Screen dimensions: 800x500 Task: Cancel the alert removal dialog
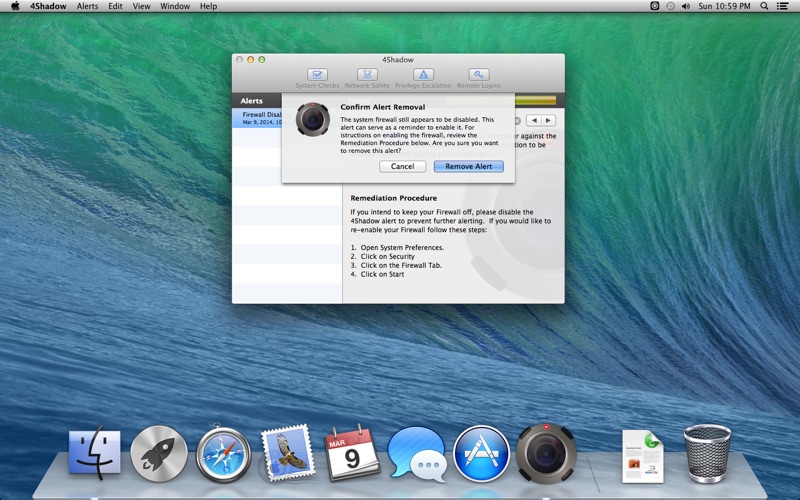pyautogui.click(x=402, y=166)
